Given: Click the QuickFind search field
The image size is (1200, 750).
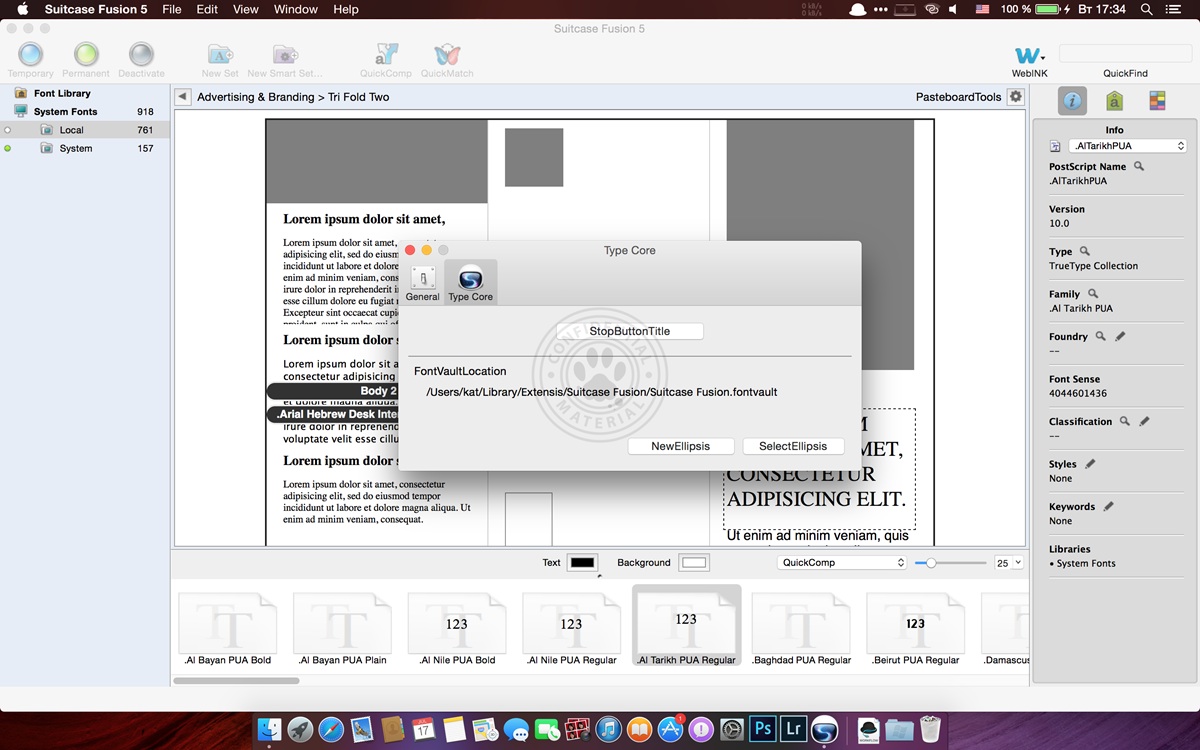Looking at the screenshot, I should [1125, 53].
